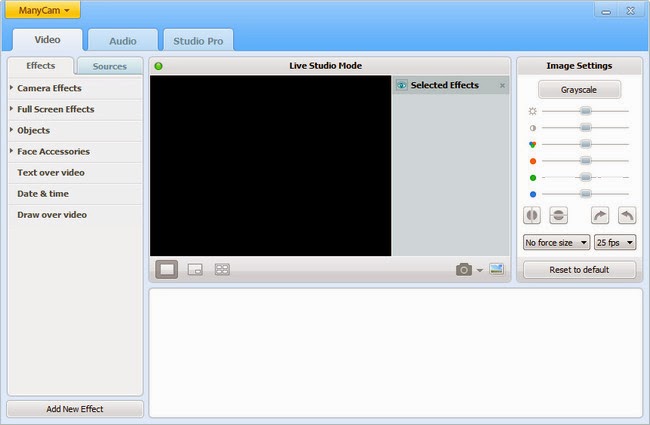Toggle the Selected Effects eye icon
The width and height of the screenshot is (650, 425).
401,85
